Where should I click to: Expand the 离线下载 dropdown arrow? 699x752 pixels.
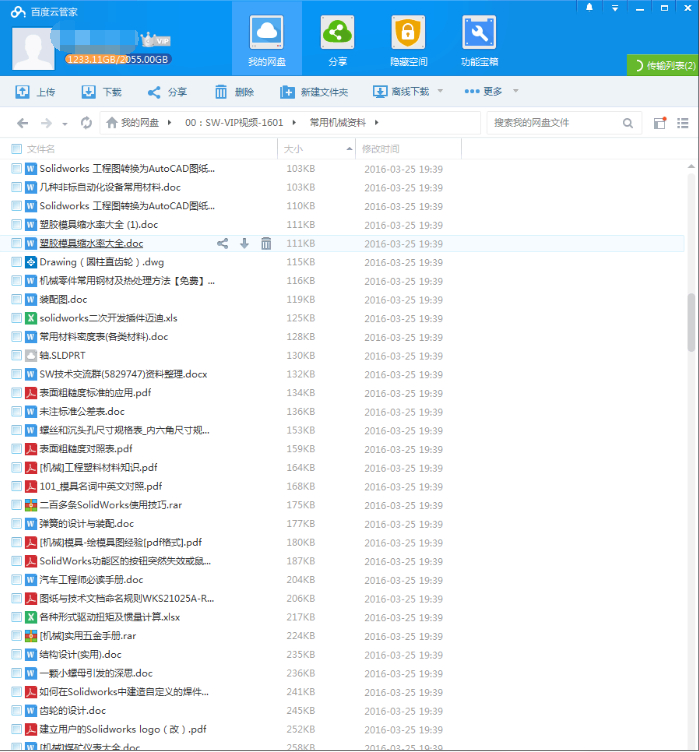pyautogui.click(x=440, y=91)
